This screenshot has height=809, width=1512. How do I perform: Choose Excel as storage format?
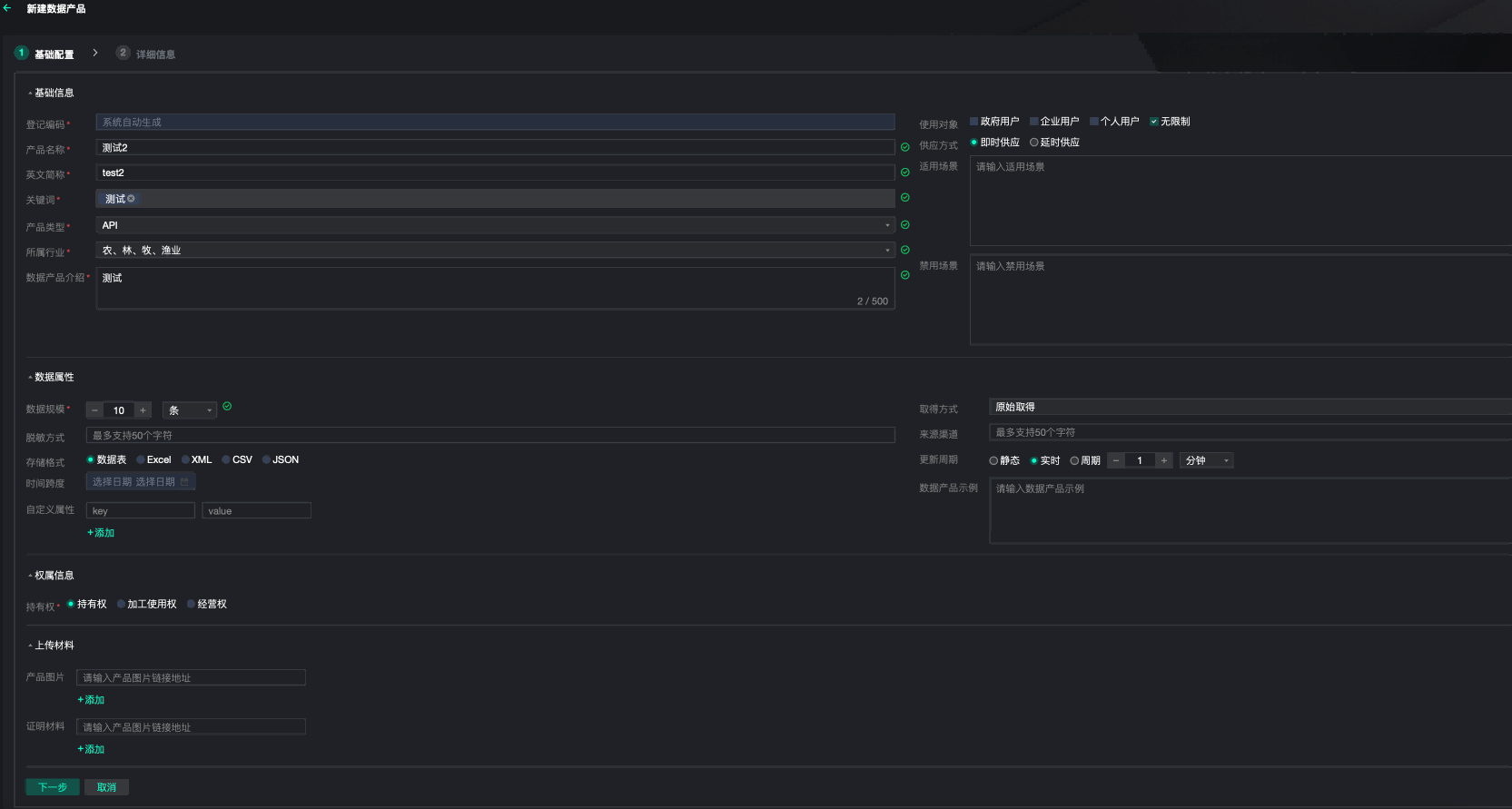point(141,460)
